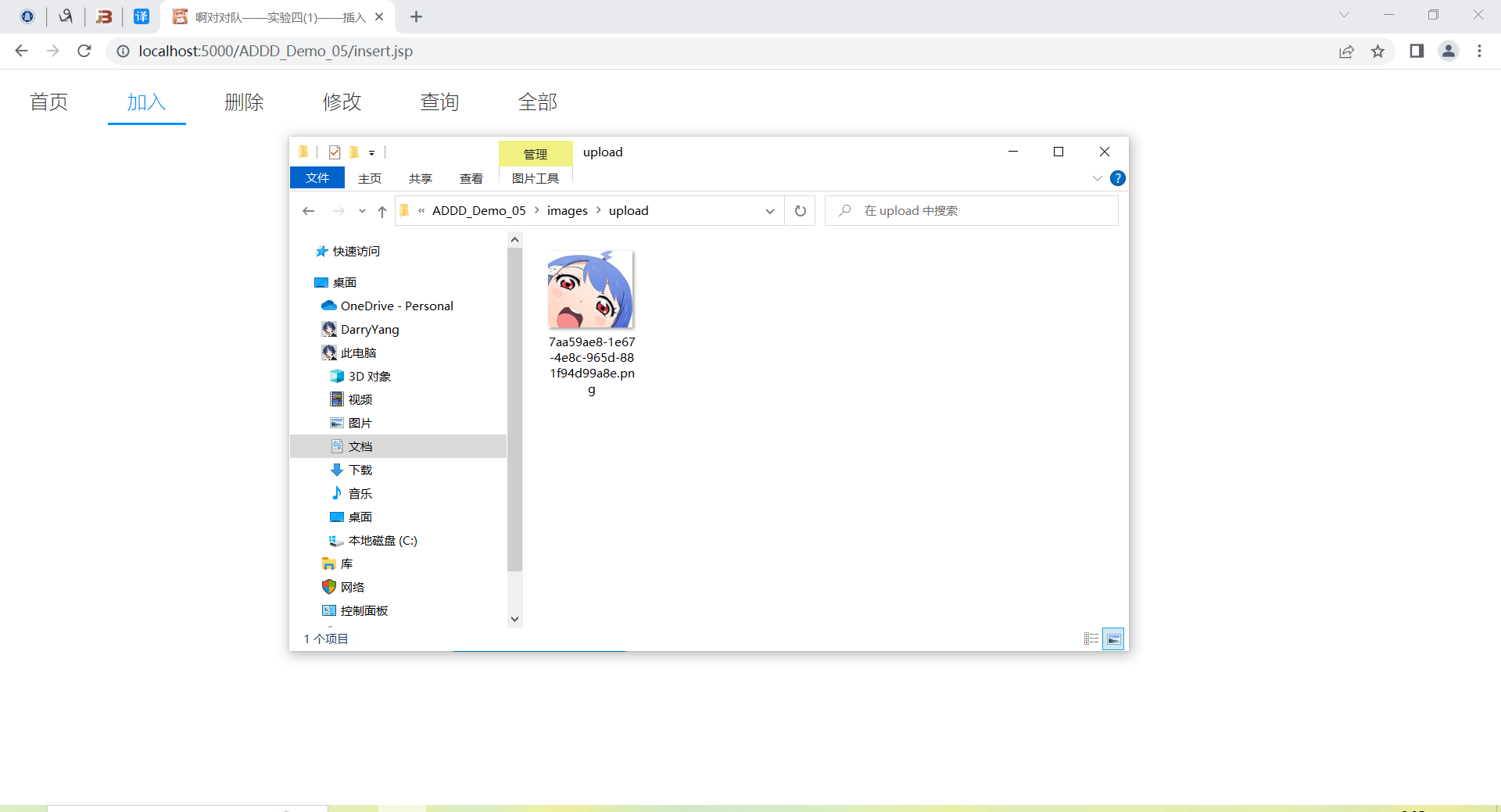Image resolution: width=1501 pixels, height=812 pixels.
Task: View site information icon beside the URL
Action: [x=123, y=51]
